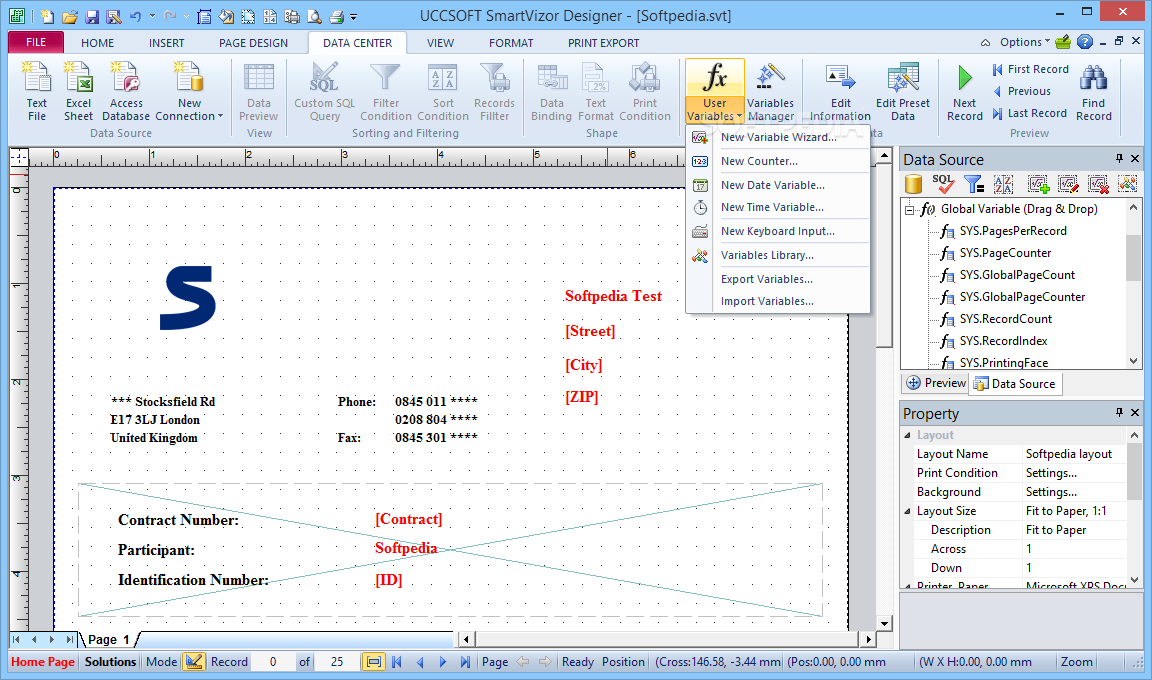
Task: Go to the Previous record
Action: (x=1021, y=91)
